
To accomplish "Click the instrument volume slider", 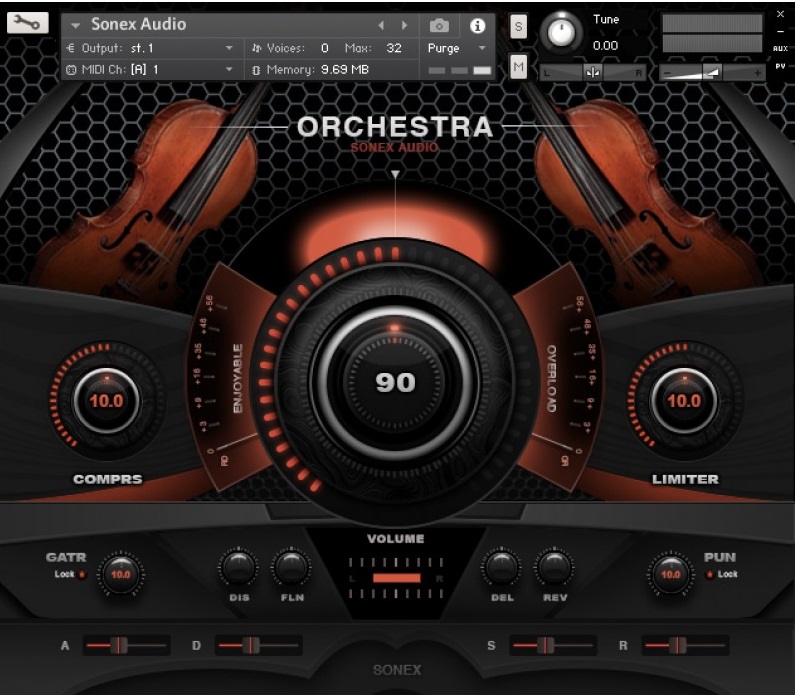I will click(712, 73).
